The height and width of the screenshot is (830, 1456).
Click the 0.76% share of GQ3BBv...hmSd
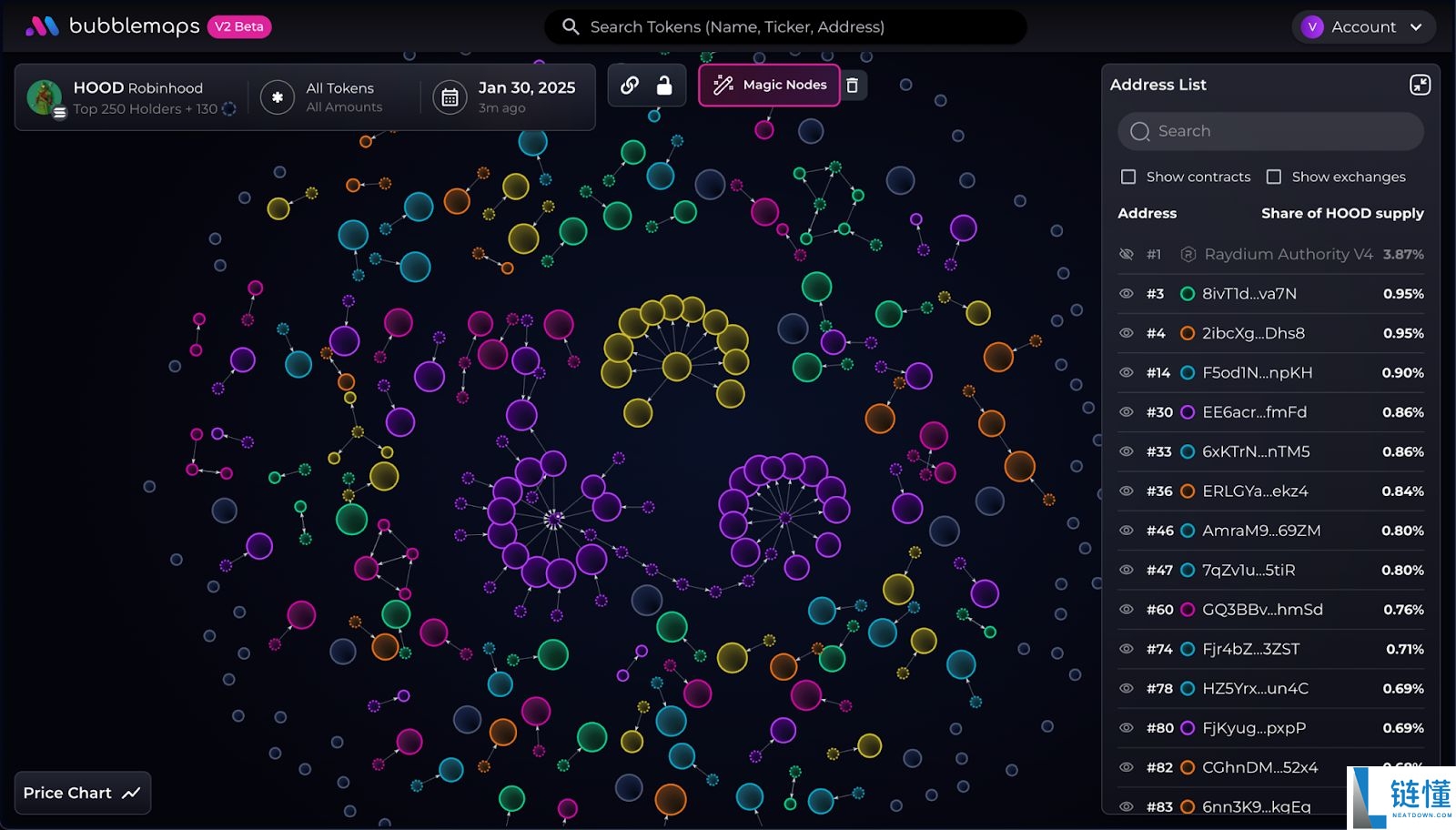pyautogui.click(x=1403, y=610)
